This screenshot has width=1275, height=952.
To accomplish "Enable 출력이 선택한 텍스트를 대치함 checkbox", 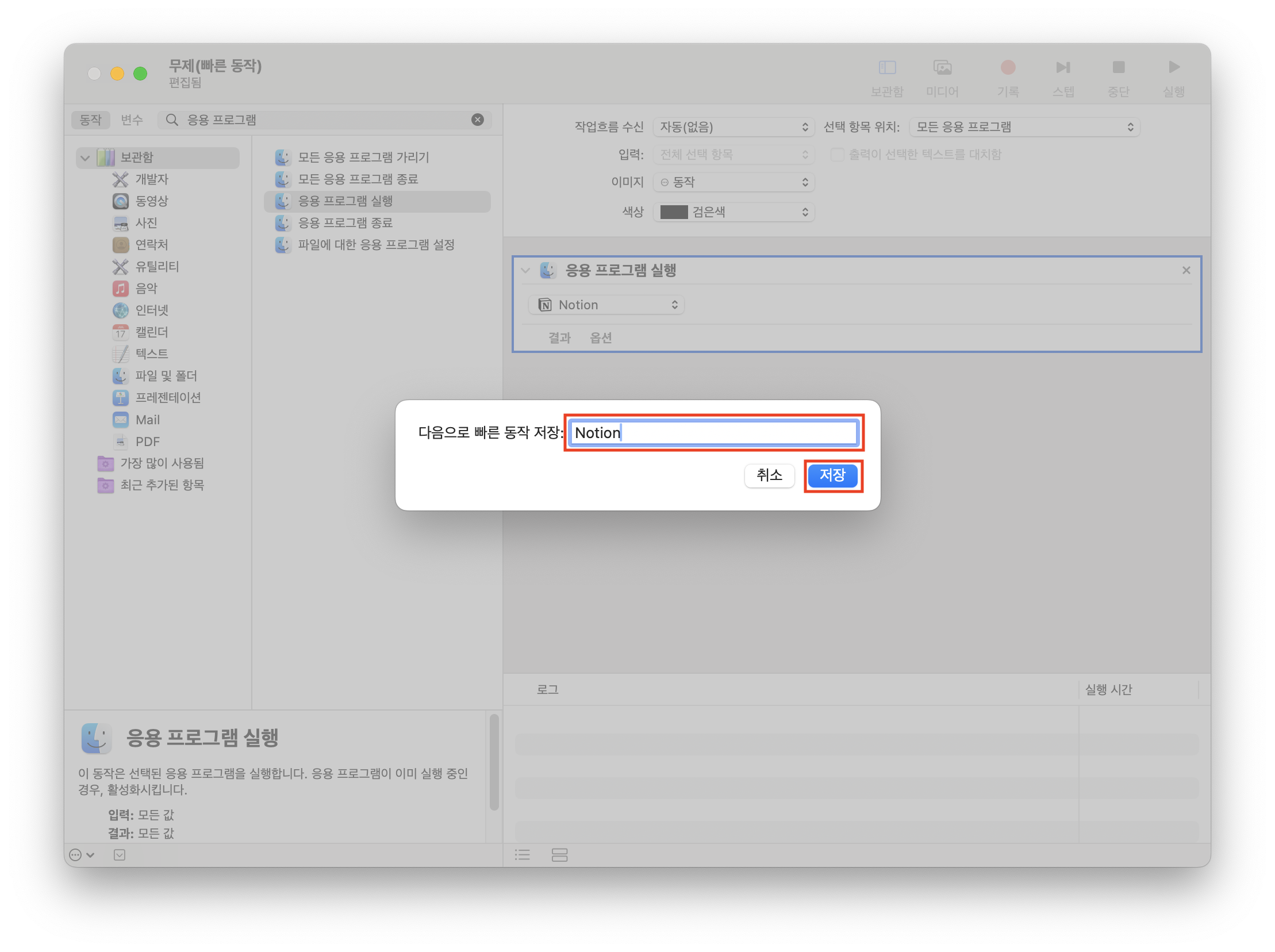I will (837, 155).
